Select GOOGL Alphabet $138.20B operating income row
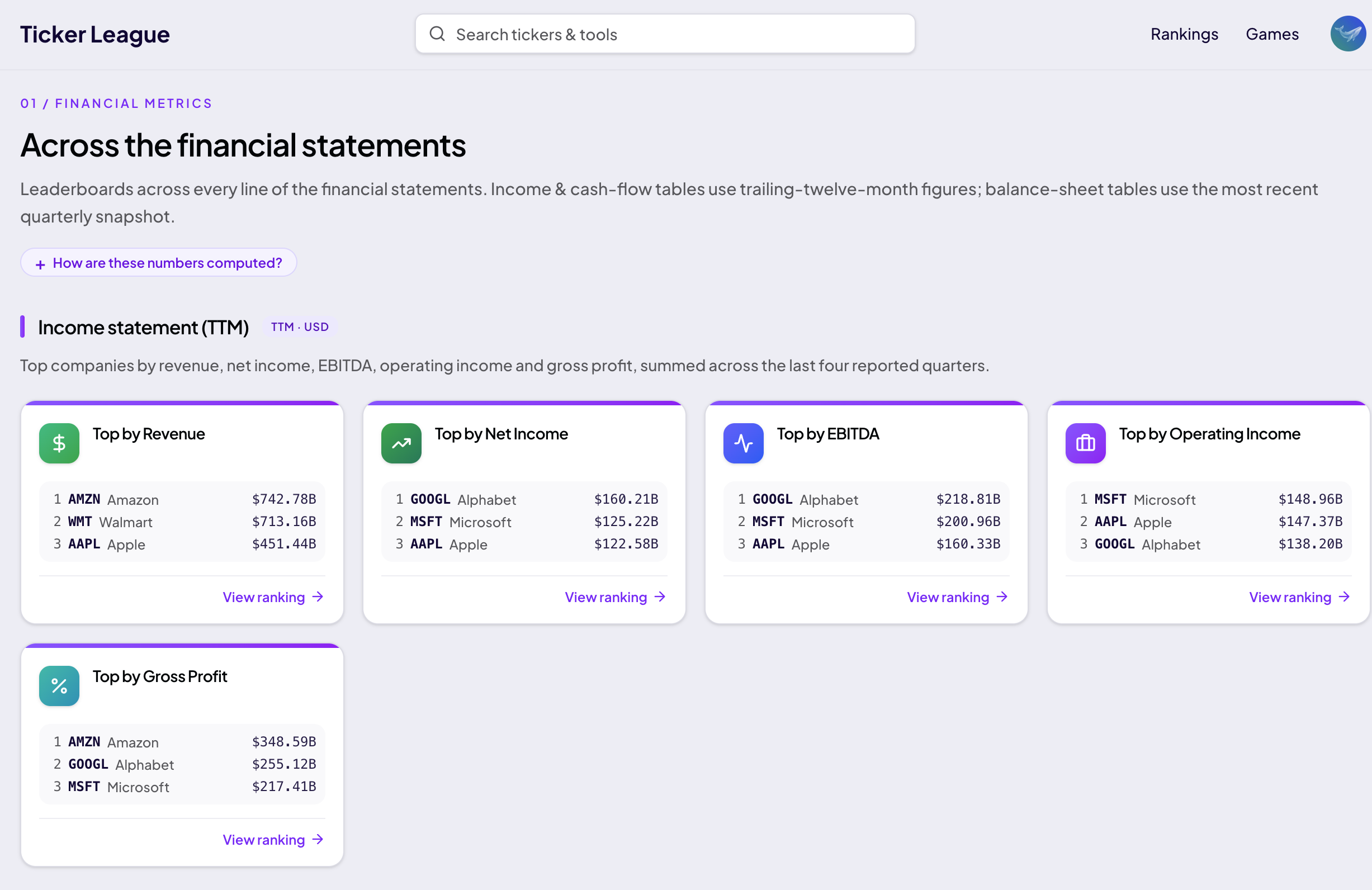Image resolution: width=1372 pixels, height=890 pixels. pyautogui.click(x=1209, y=544)
